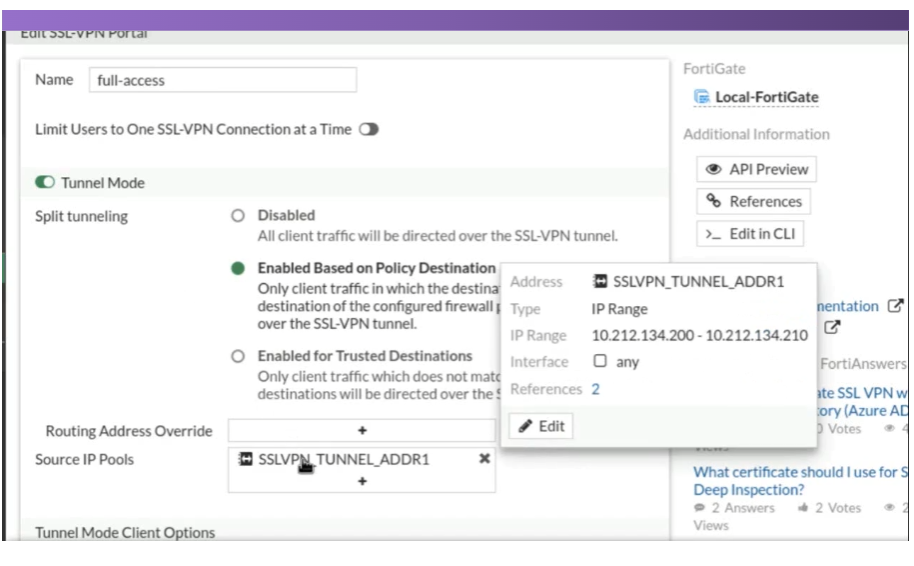Viewport: 914px width, 566px height.
Task: Remove SSLVPN_TUNNEL_ADDR1 from Source IP Pools
Action: 484,459
